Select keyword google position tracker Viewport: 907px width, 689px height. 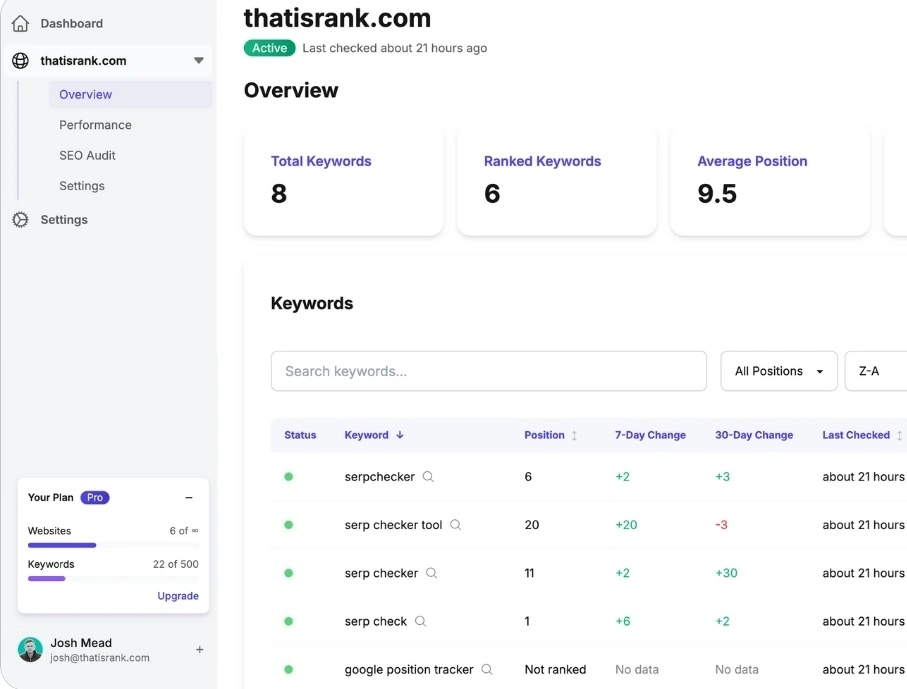pyautogui.click(x=409, y=669)
